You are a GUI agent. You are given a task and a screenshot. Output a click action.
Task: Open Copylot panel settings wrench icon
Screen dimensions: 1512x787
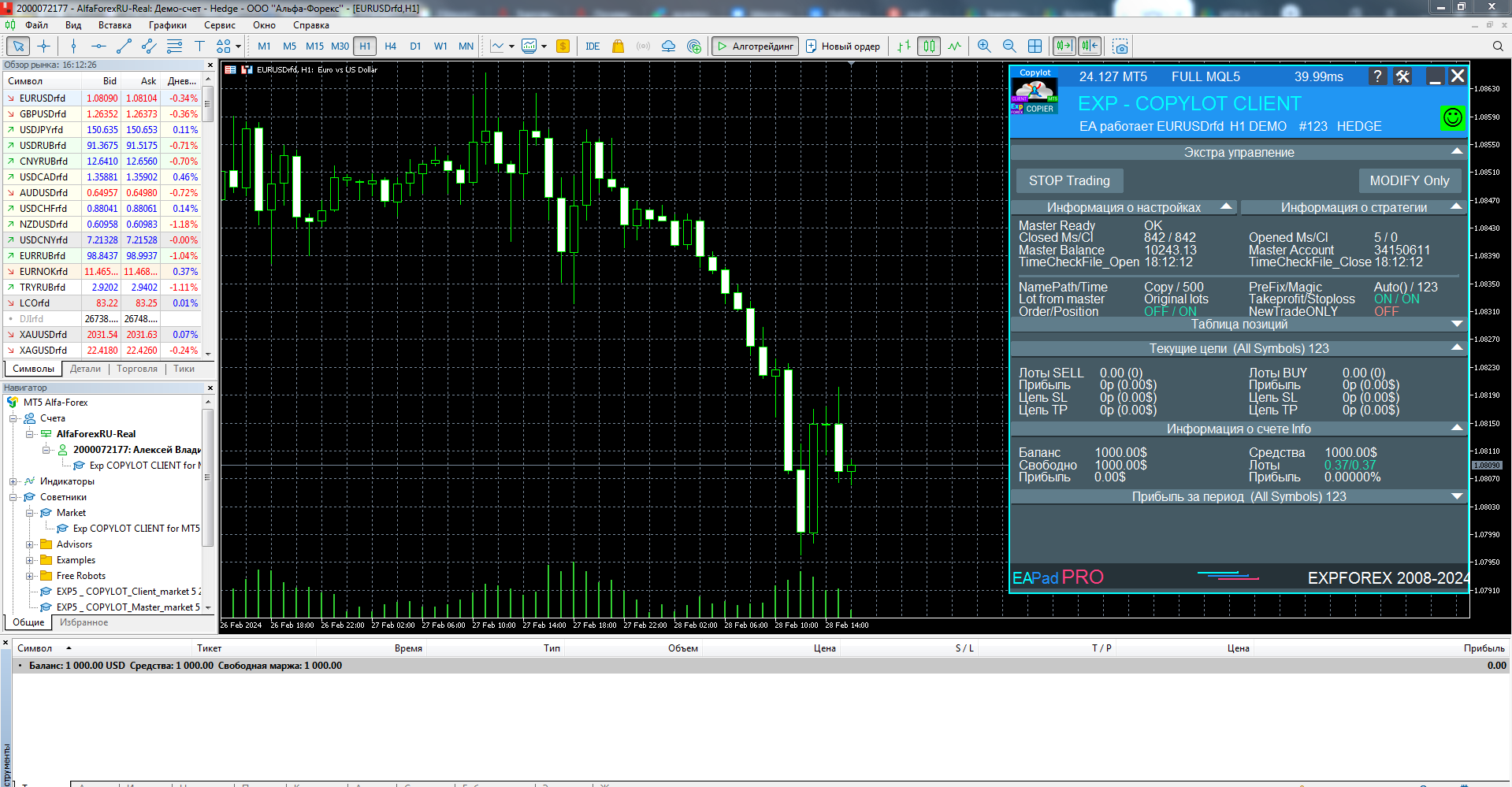(1402, 76)
